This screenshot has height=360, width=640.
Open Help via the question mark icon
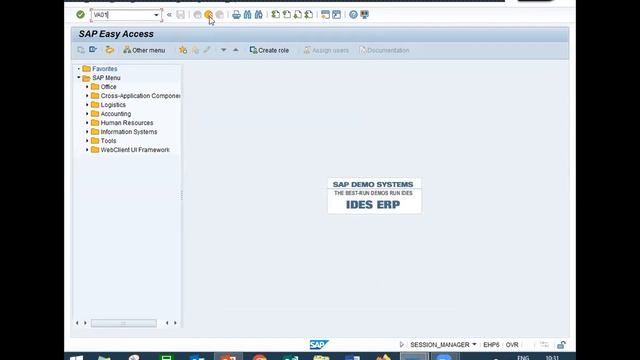(x=353, y=15)
